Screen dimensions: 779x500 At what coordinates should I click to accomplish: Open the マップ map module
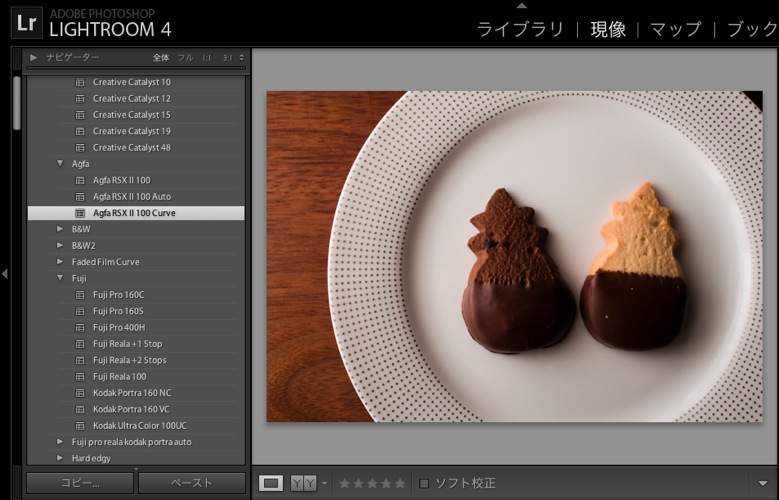(676, 29)
